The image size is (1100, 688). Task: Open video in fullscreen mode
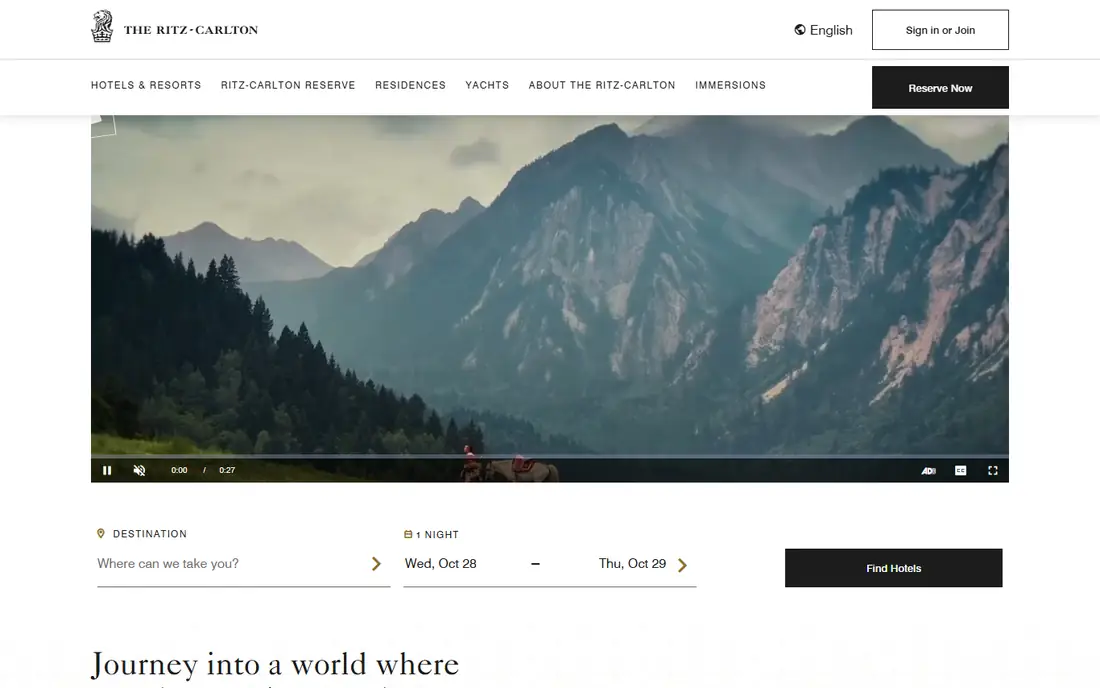tap(993, 471)
